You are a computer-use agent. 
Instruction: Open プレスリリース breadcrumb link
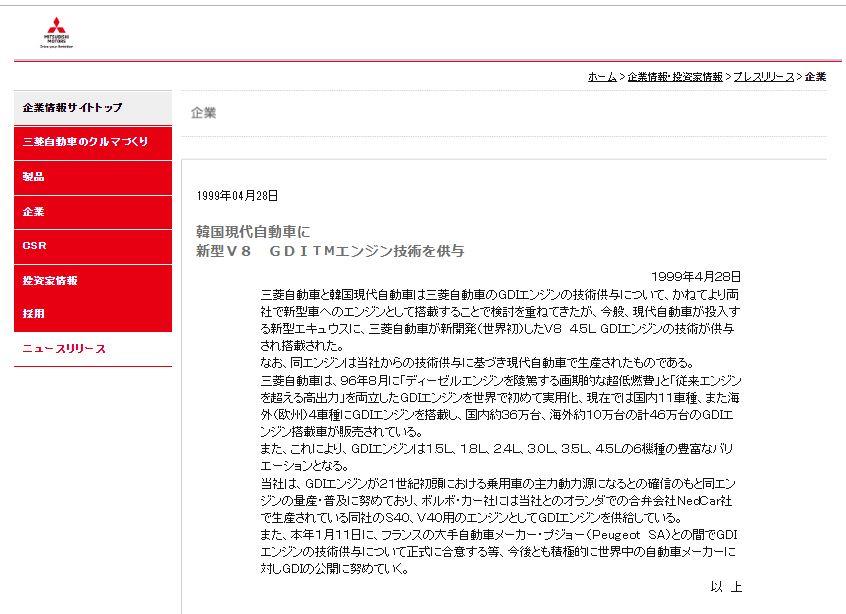point(763,77)
